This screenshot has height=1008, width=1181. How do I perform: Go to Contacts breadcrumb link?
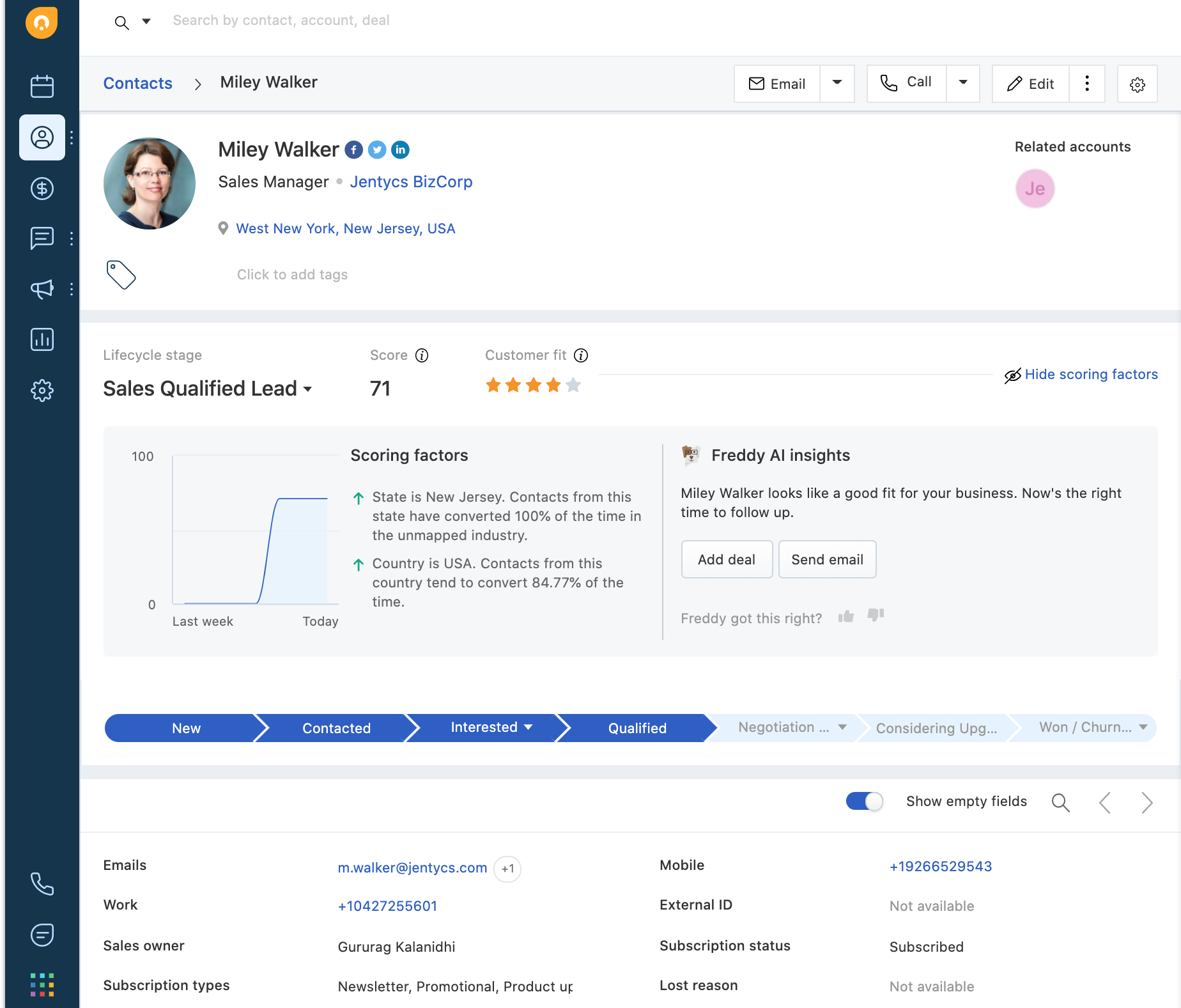tap(137, 83)
